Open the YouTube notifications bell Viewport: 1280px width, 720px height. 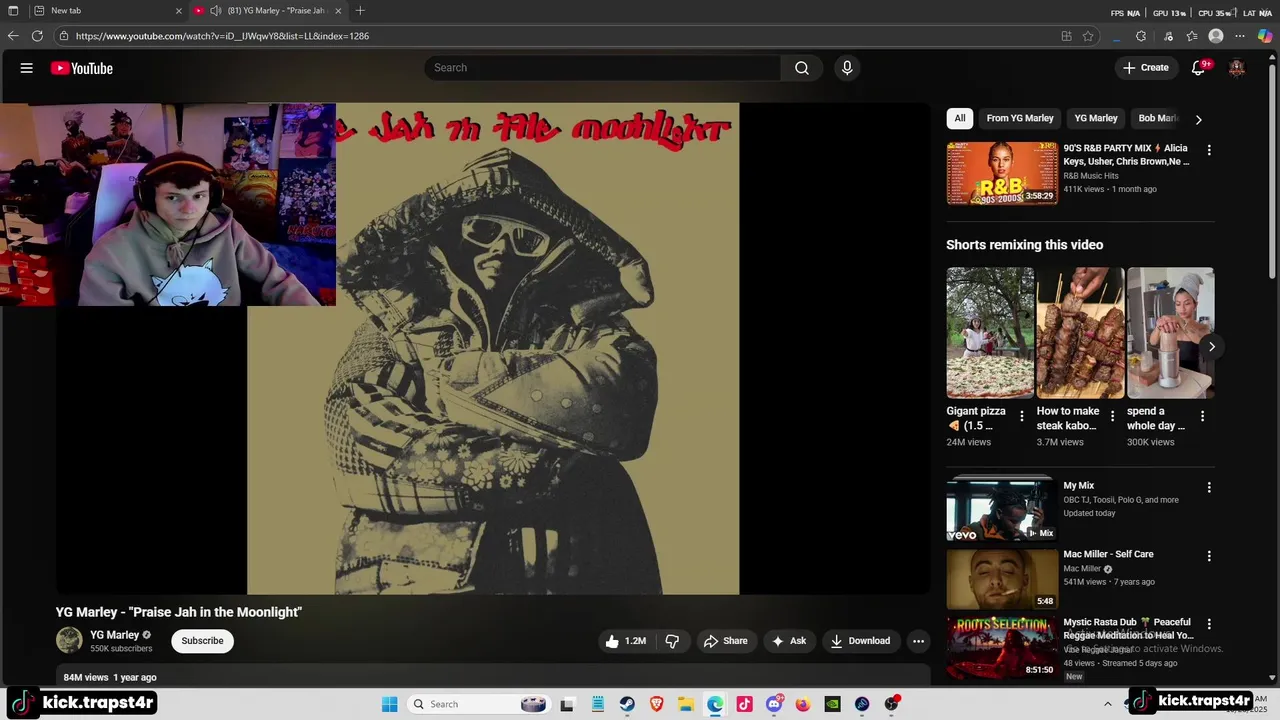click(x=1198, y=68)
